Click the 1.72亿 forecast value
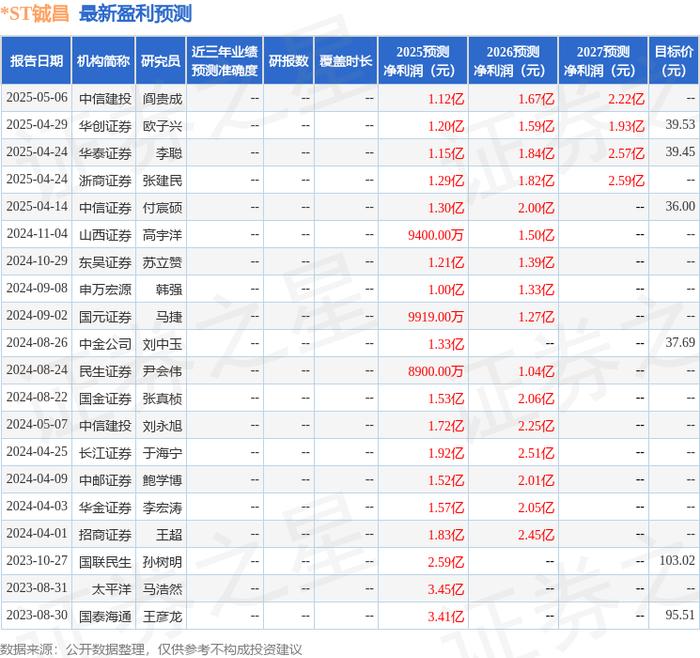Viewport: 700px width, 658px height. [x=446, y=425]
